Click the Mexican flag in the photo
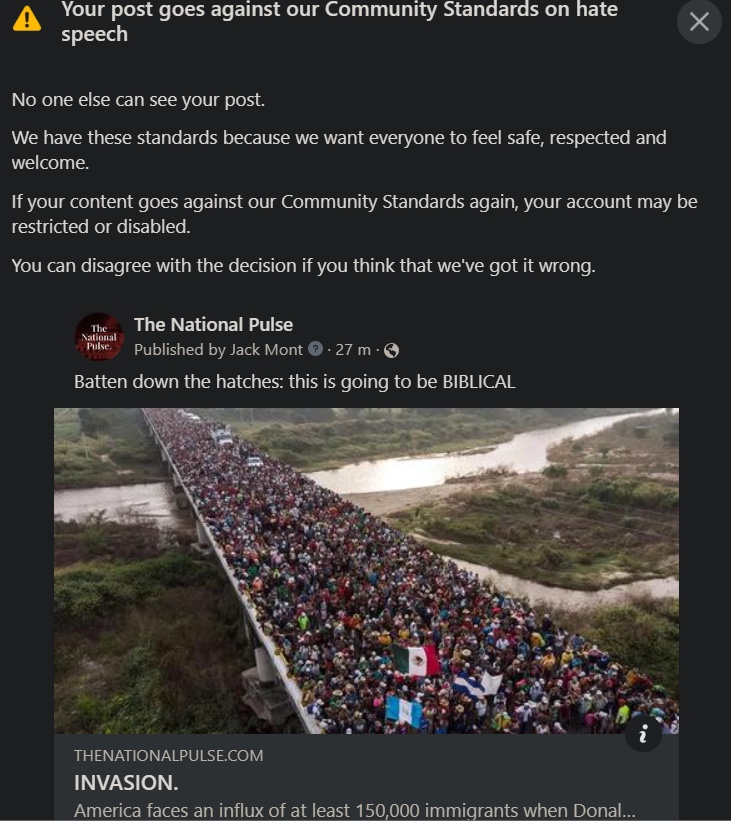The height and width of the screenshot is (821, 731). point(417,660)
